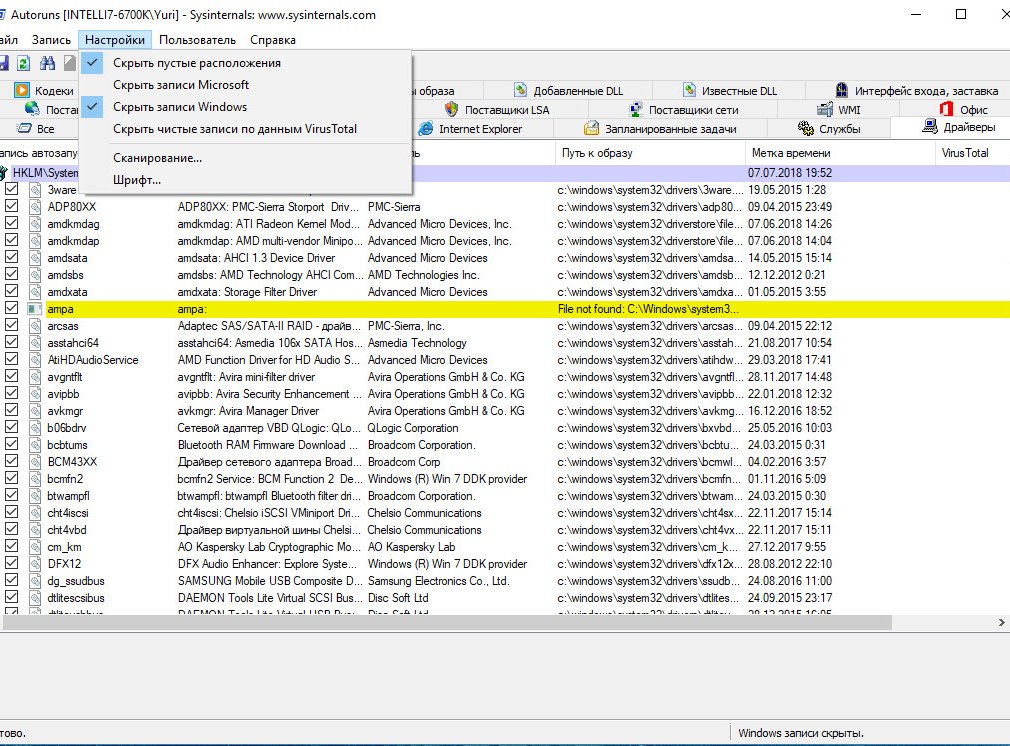Toggle the asstahci64 checkbox
The image size is (1010, 746).
pos(11,342)
